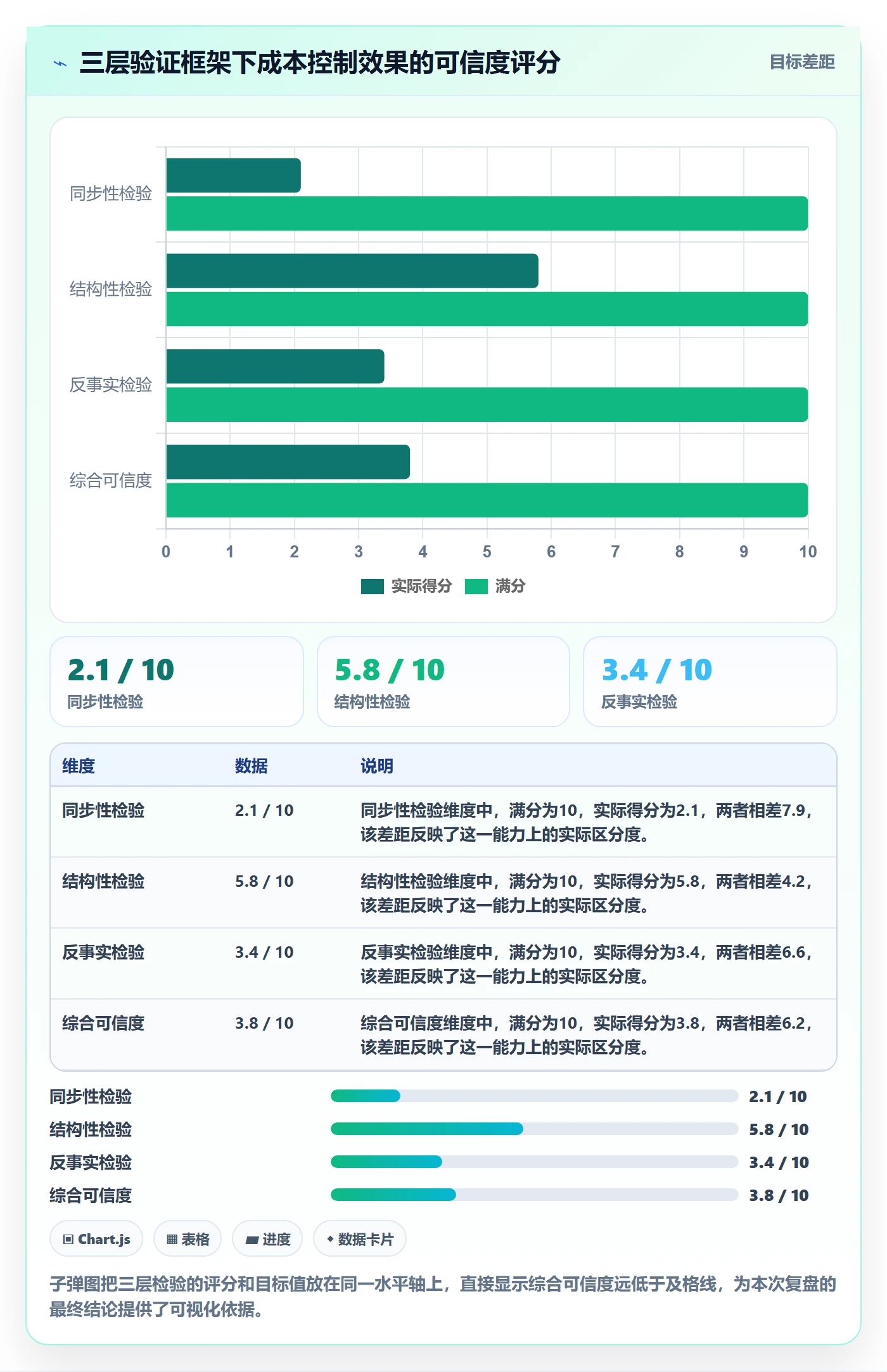Click the 维度 table column header
Screen dimensions: 887x1372
pyautogui.click(x=79, y=766)
